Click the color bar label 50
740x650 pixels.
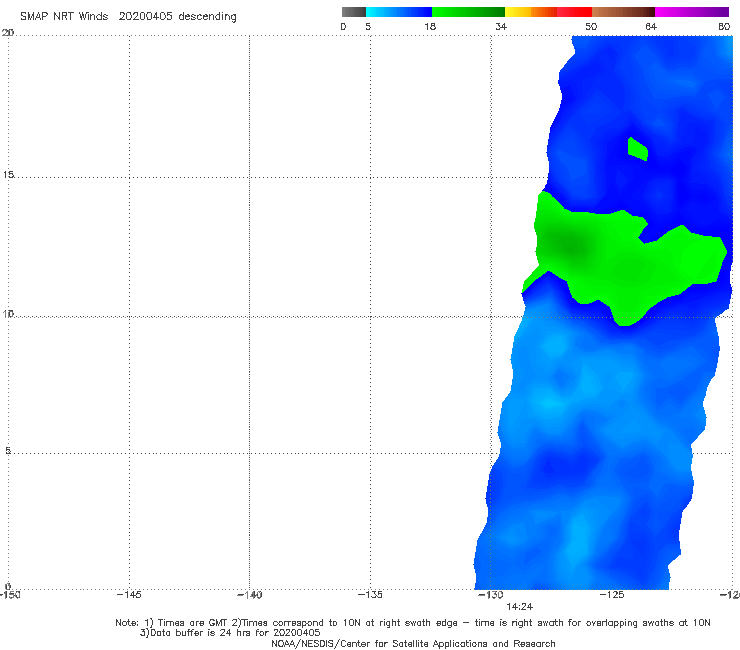click(591, 26)
